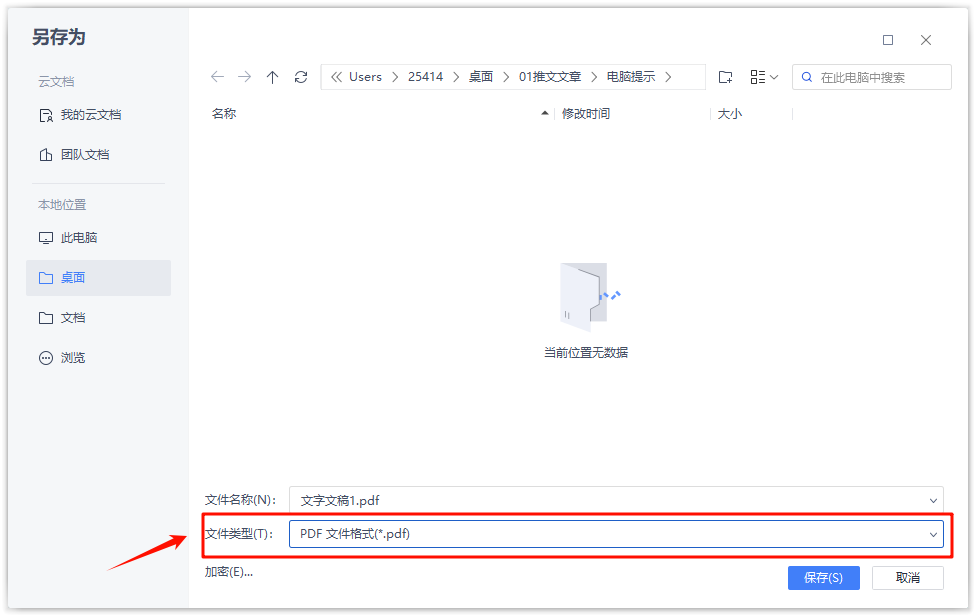Sort files by the 修改时间 column
The image size is (976, 616).
[x=586, y=114]
